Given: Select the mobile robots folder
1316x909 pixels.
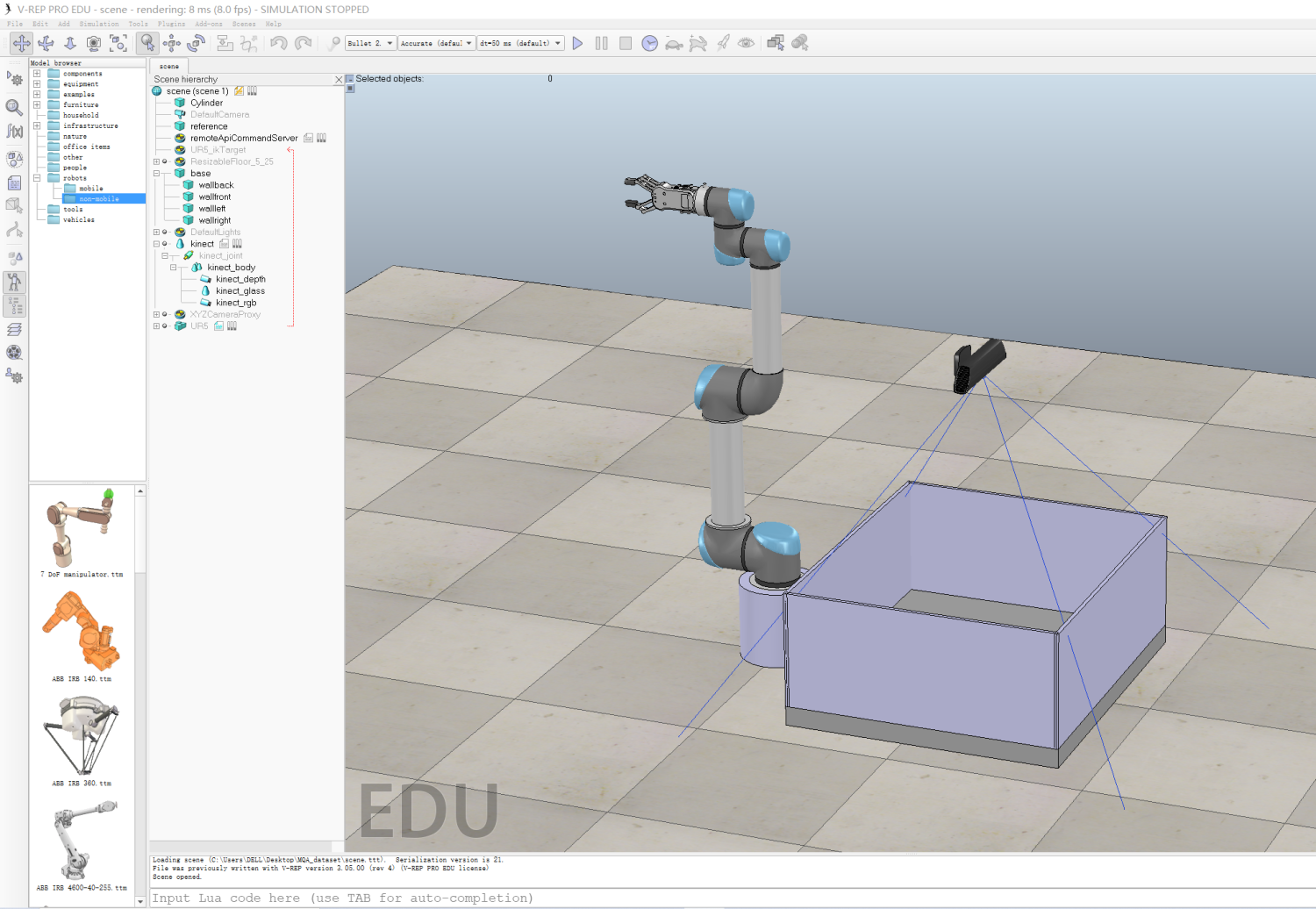Looking at the screenshot, I should (x=91, y=189).
